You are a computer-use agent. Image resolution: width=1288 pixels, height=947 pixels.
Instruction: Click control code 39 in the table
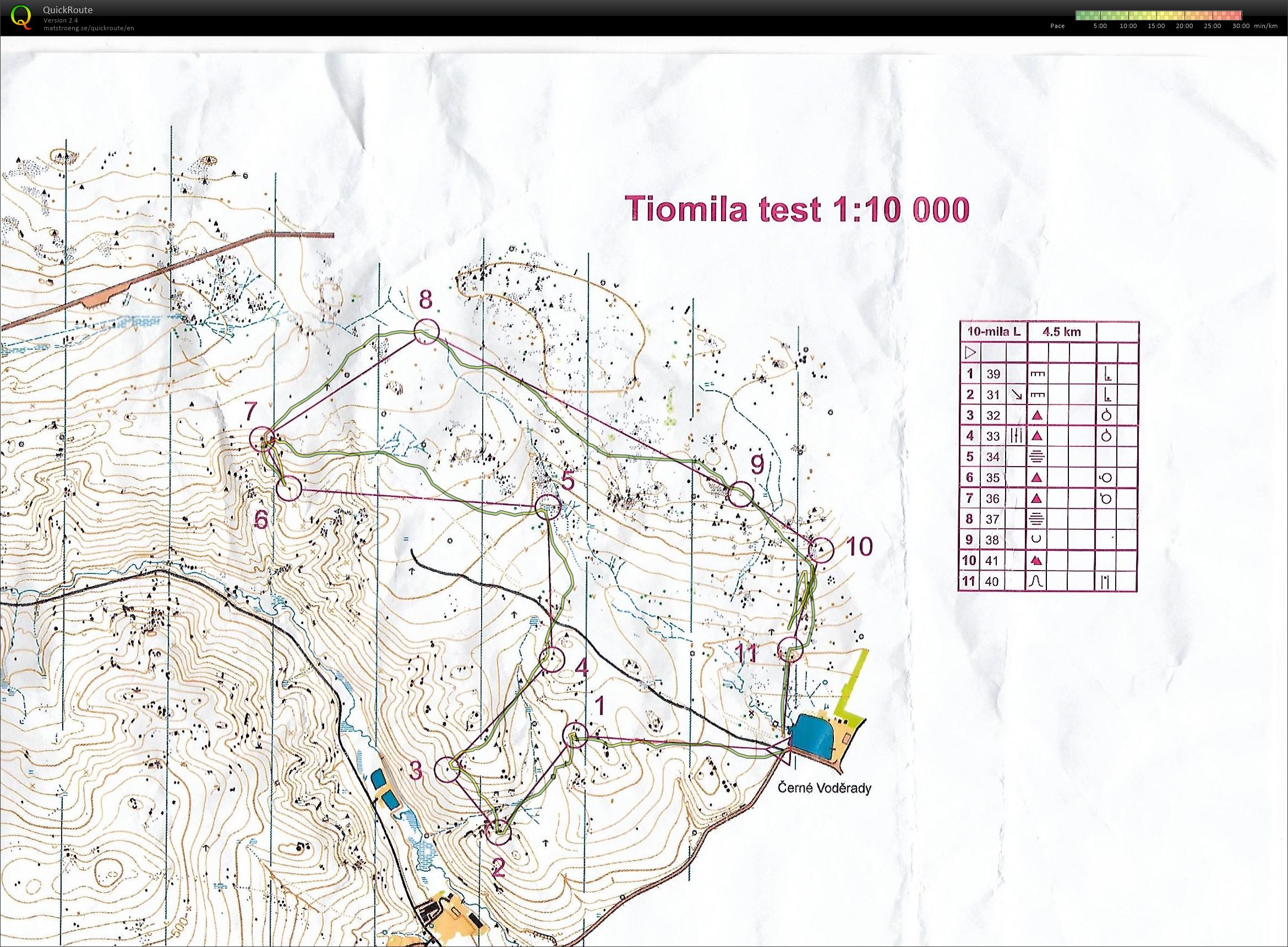coord(993,374)
